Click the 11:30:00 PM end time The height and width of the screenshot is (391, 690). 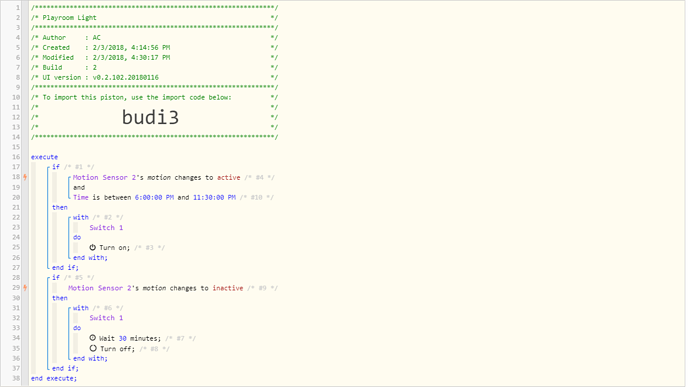pos(214,197)
